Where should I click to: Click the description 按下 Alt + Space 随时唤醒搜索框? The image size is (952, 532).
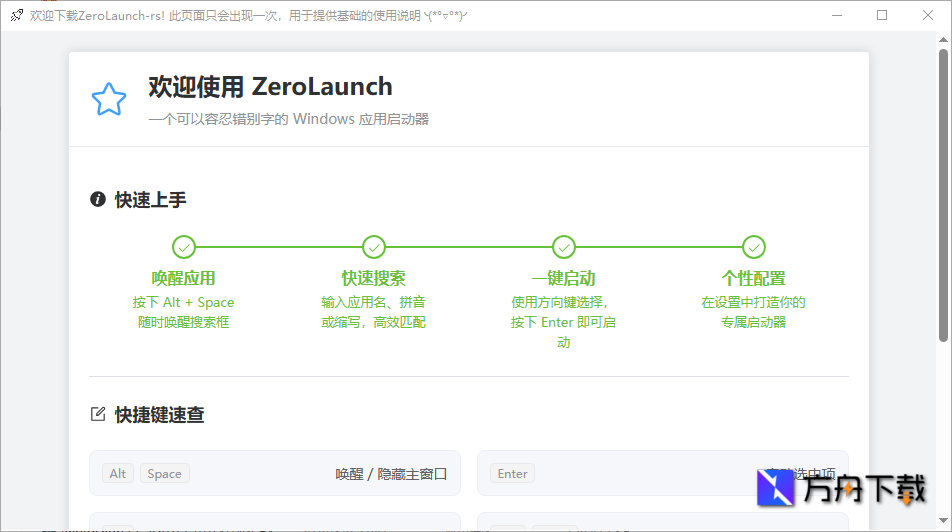point(183,312)
